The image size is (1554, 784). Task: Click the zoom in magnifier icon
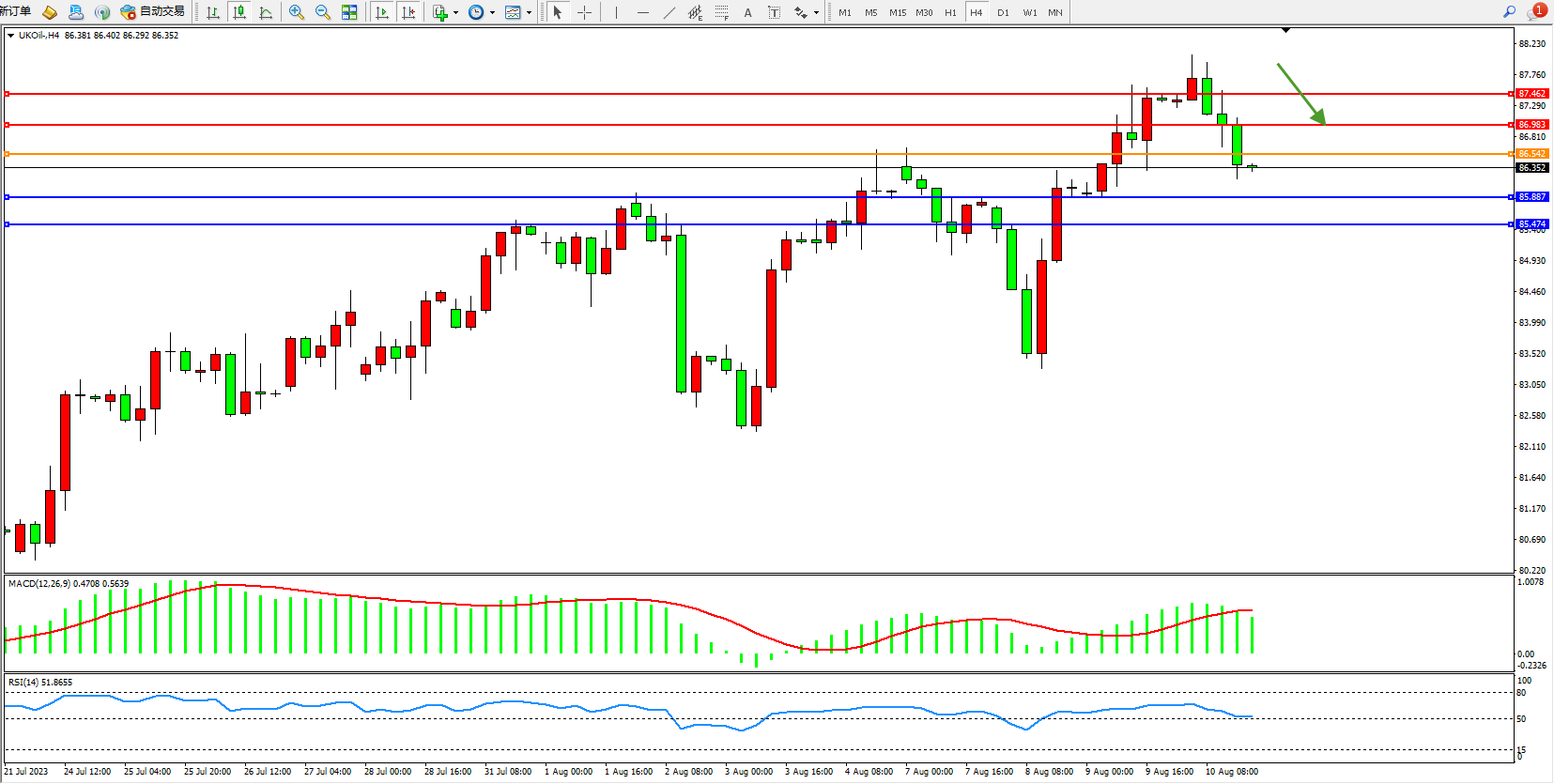pyautogui.click(x=297, y=12)
